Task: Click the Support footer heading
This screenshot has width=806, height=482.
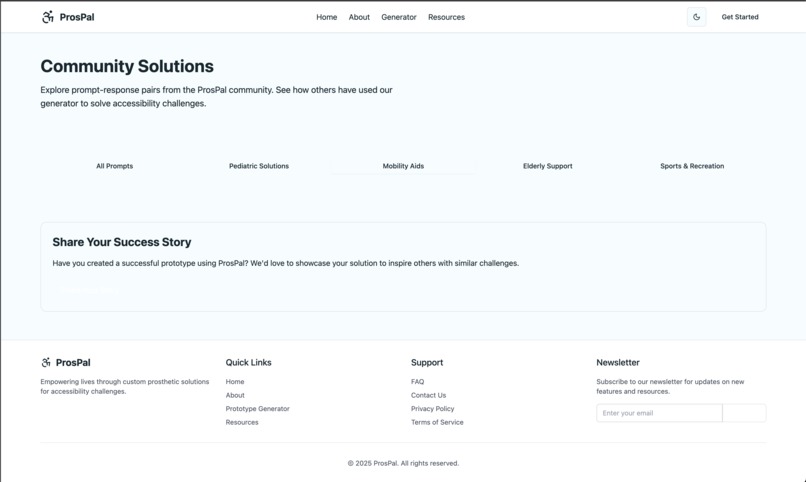Action: click(x=427, y=362)
